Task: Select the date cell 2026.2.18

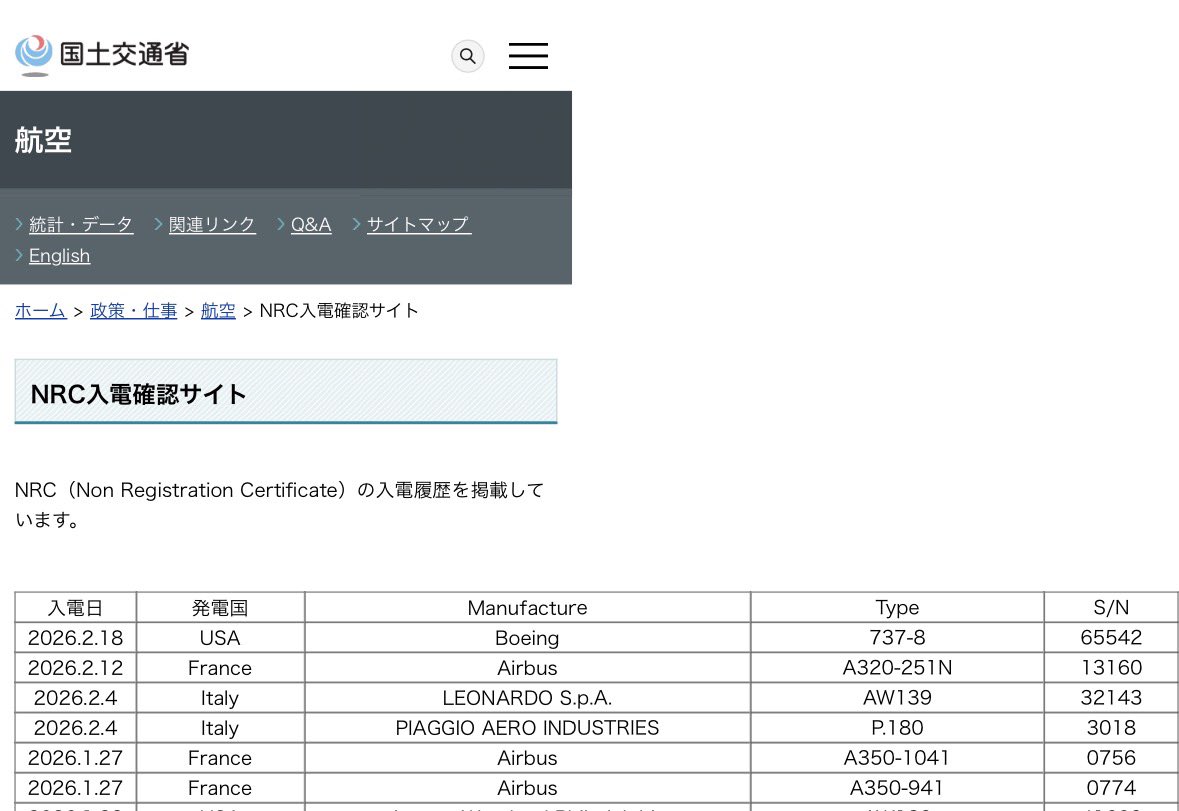Action: click(75, 637)
